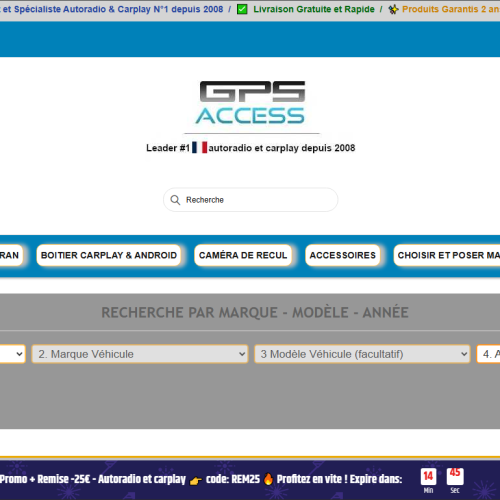500x500 pixels.
Task: Expand the 2. Marque Véhicule dropdown
Action: (x=140, y=354)
